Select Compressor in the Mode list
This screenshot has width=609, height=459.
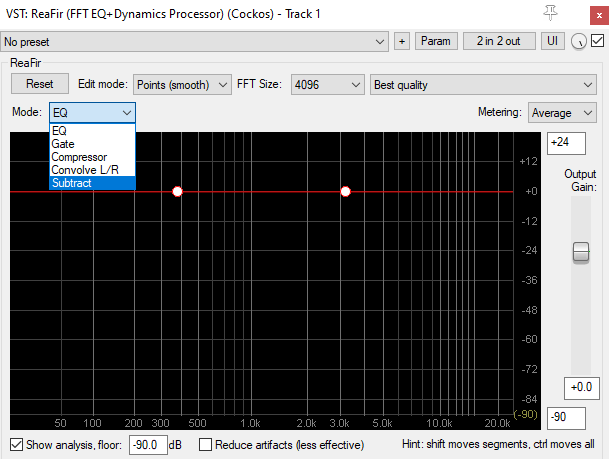pos(92,157)
